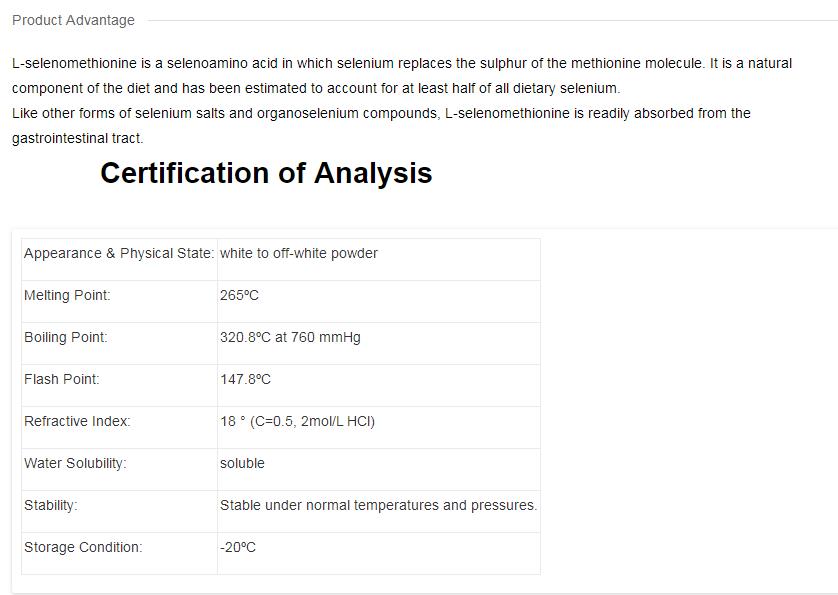
Task: Click the 147.8ºC flash point value
Action: pos(245,379)
